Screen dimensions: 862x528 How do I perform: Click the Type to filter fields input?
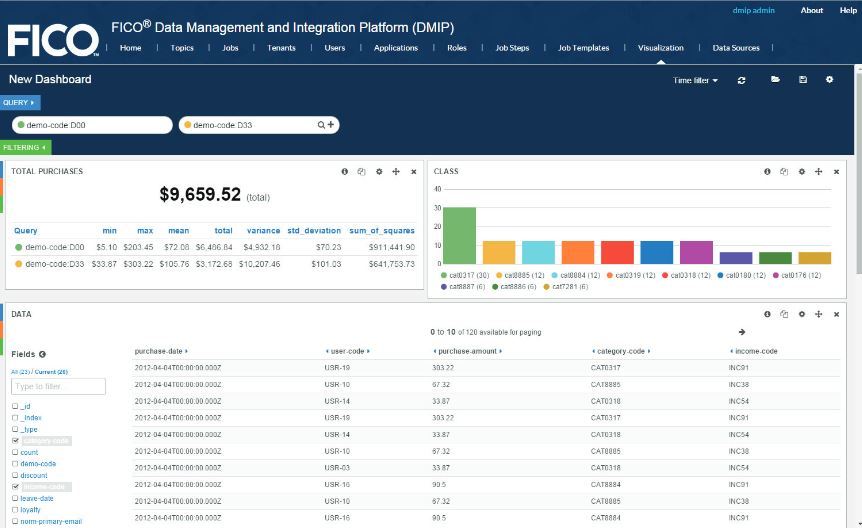click(58, 386)
